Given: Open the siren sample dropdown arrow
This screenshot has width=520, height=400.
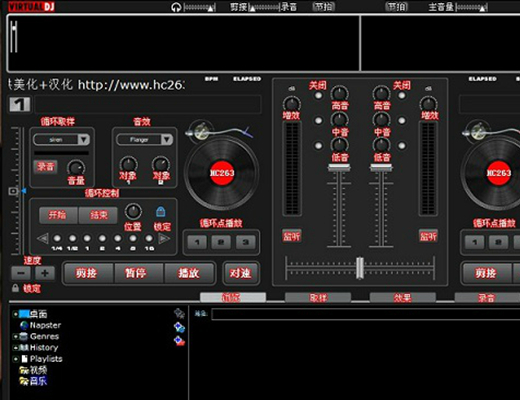Looking at the screenshot, I should (83, 139).
